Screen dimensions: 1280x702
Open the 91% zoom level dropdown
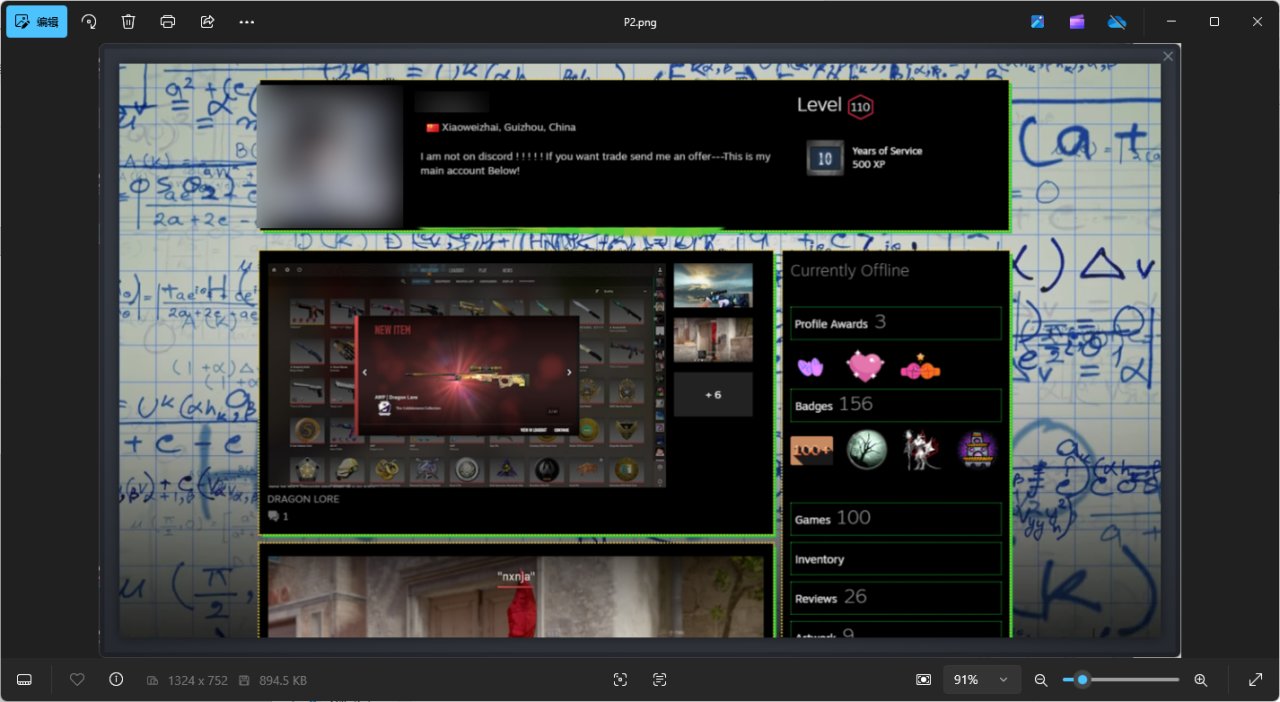981,680
